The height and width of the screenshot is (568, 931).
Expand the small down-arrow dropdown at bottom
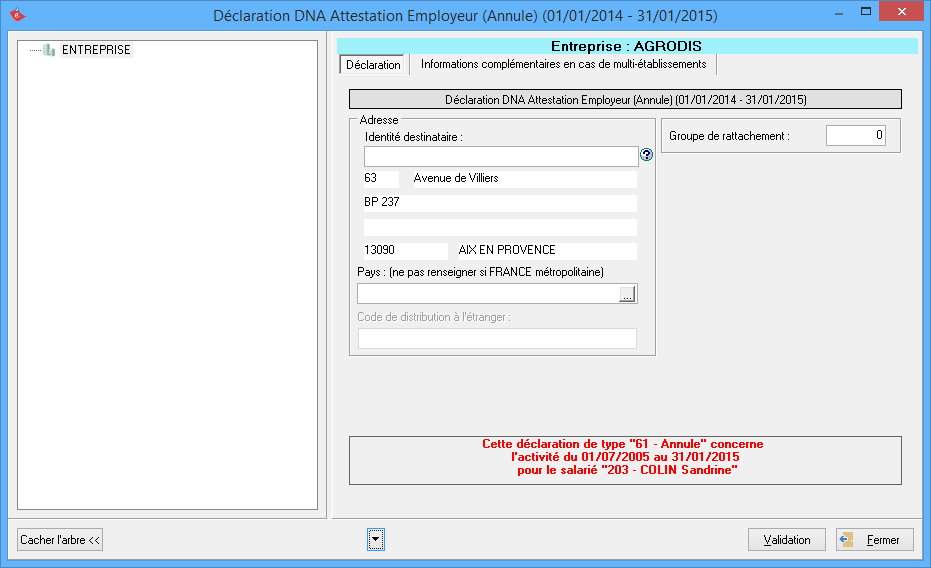pos(375,540)
